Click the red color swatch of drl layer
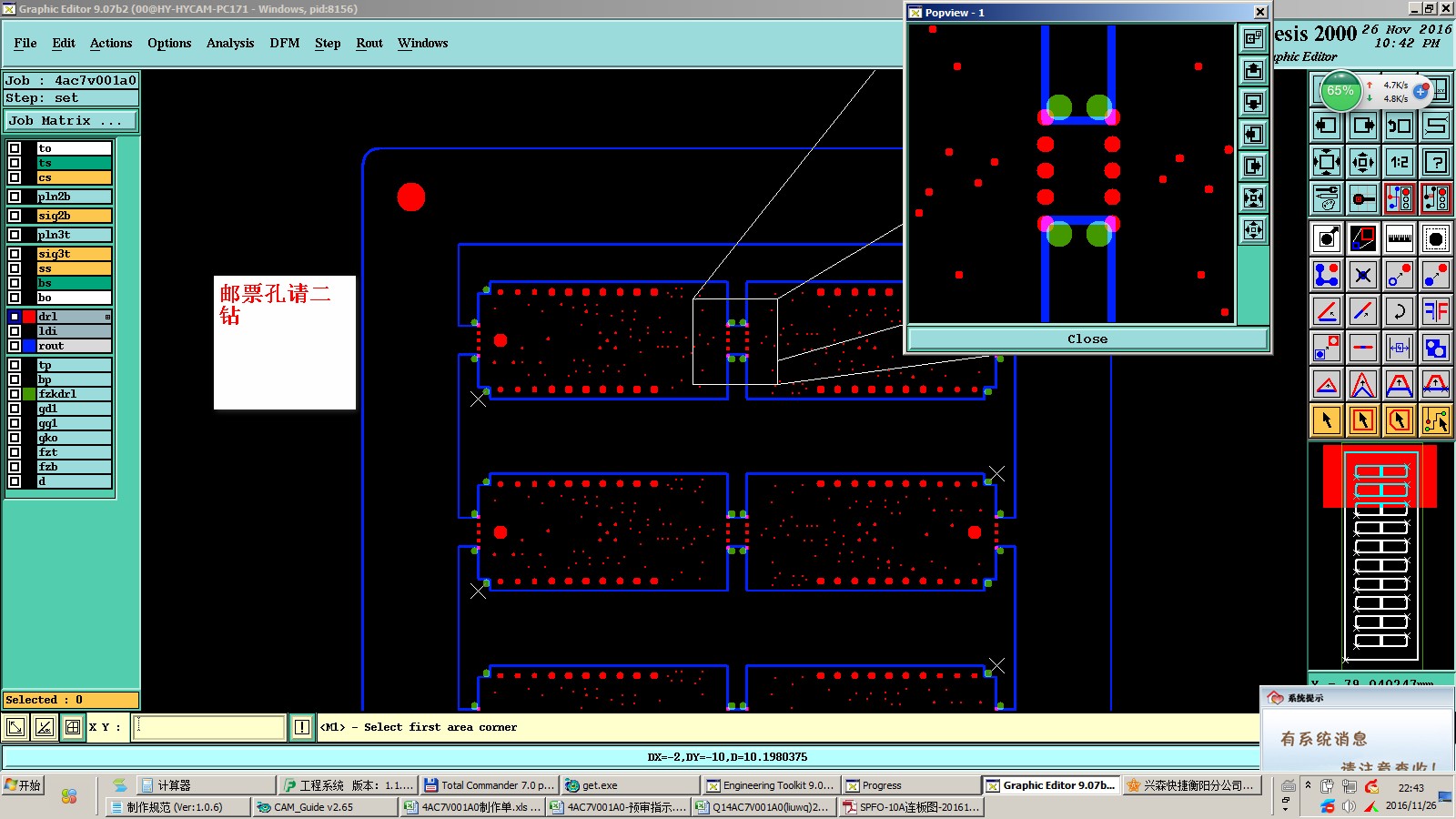The height and width of the screenshot is (819, 1456). pos(29,317)
